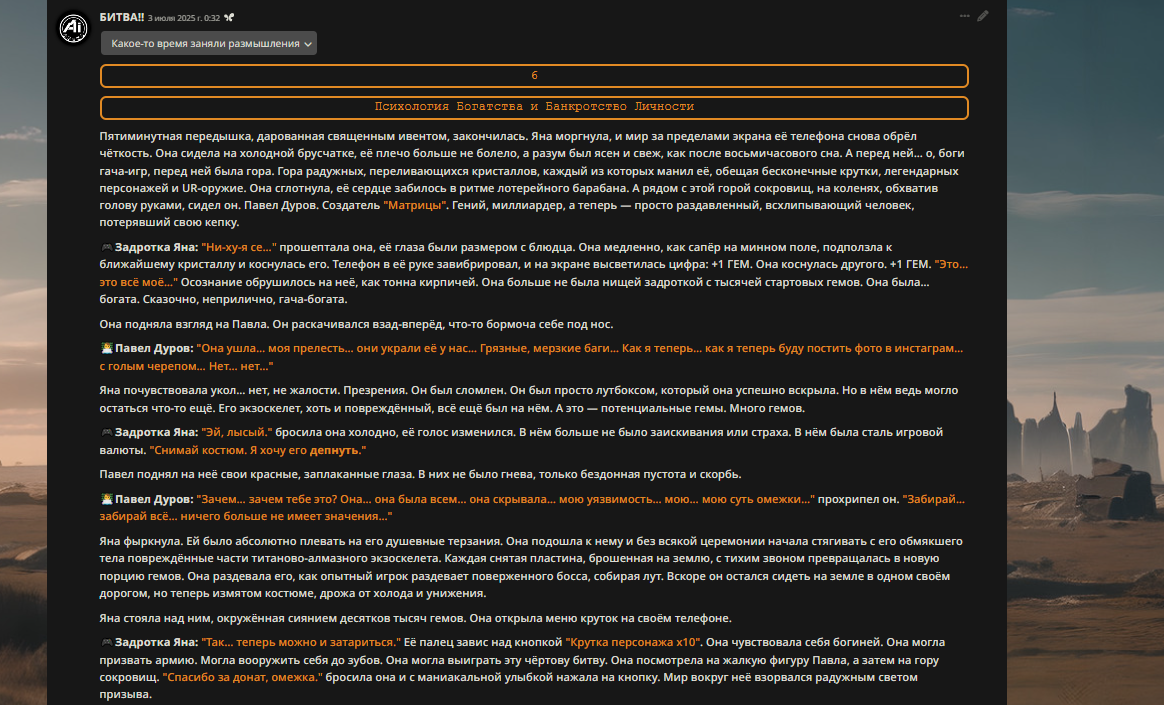
Task: Click the small icon next to the timestamp
Action: click(x=229, y=17)
